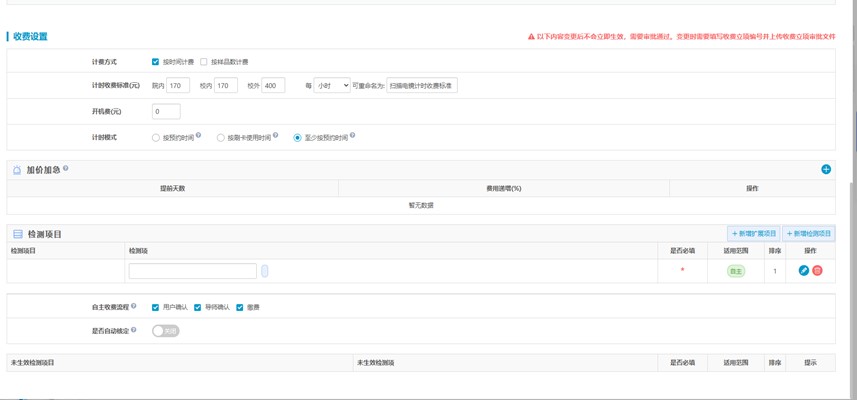Click the 开机费 input field

click(166, 111)
